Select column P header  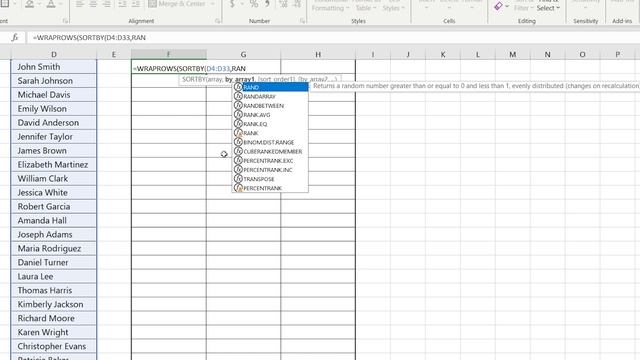point(618,54)
